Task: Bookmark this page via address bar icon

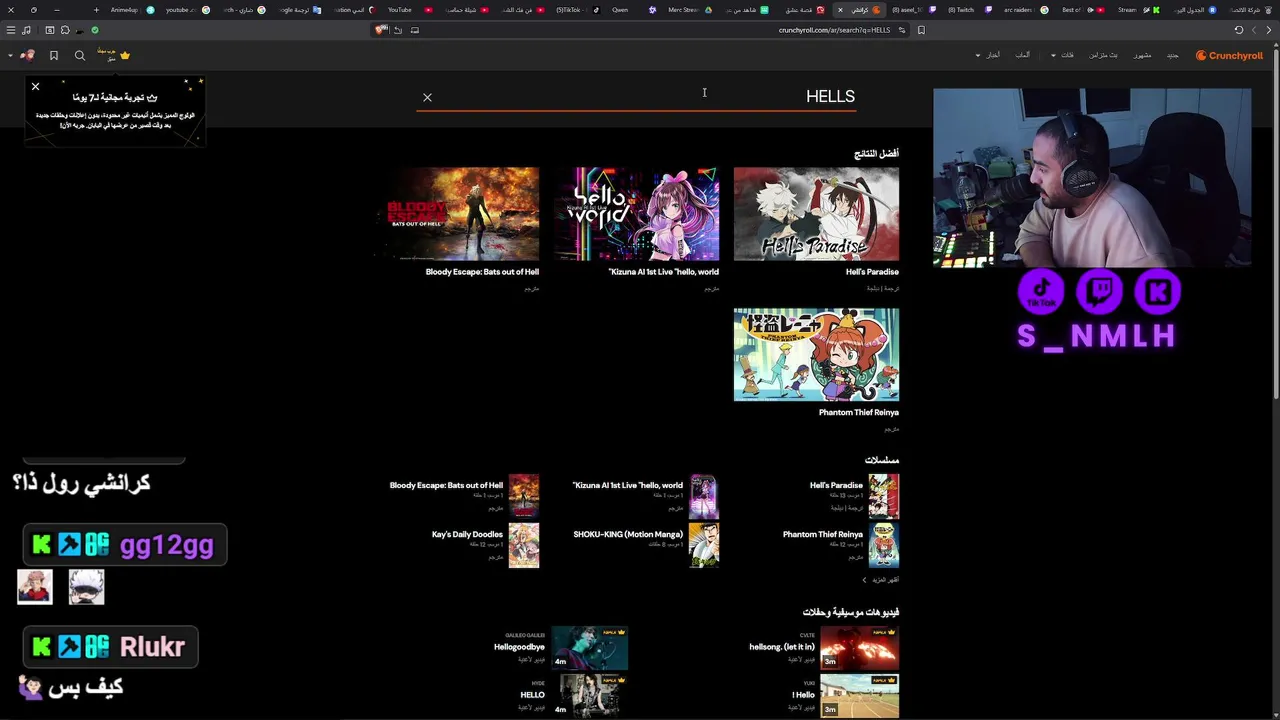Action: tap(921, 30)
